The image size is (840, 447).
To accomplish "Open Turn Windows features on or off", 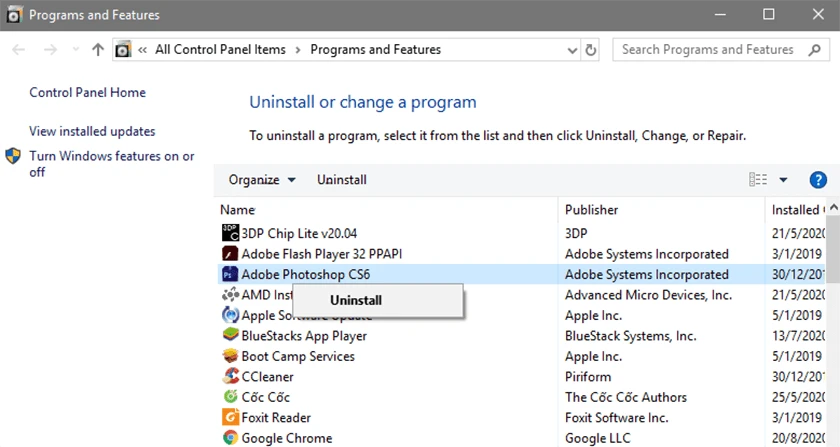I will (x=111, y=164).
